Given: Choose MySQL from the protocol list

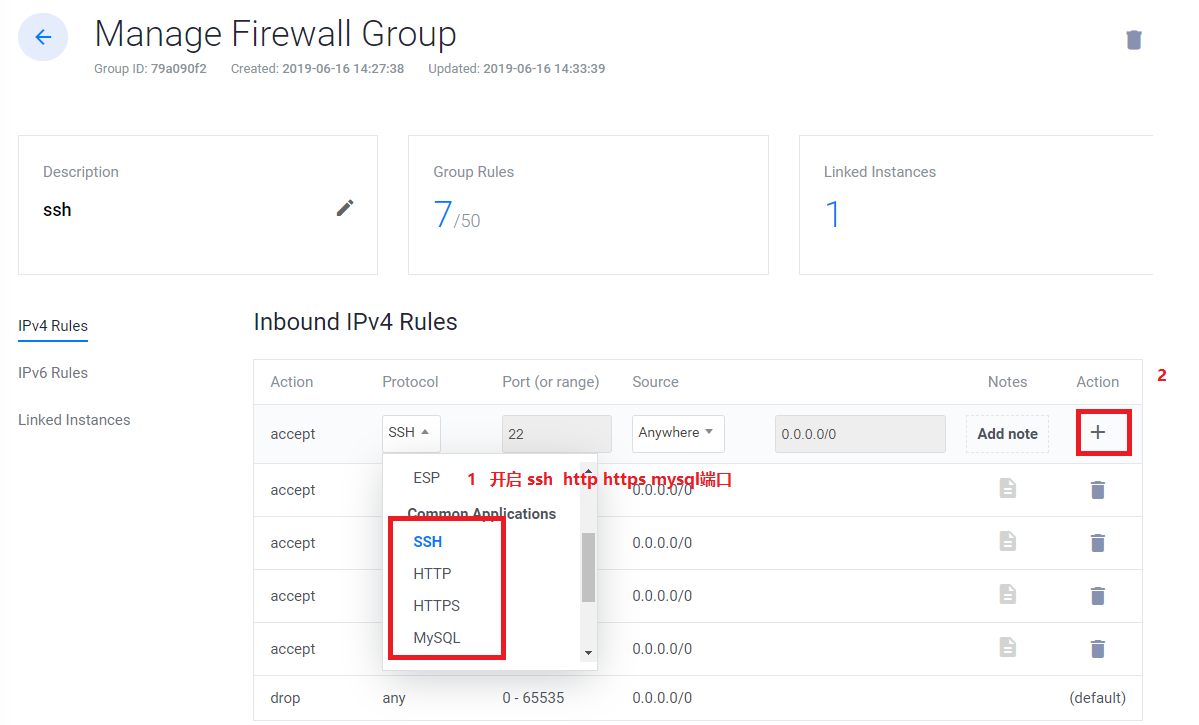Looking at the screenshot, I should pos(437,638).
